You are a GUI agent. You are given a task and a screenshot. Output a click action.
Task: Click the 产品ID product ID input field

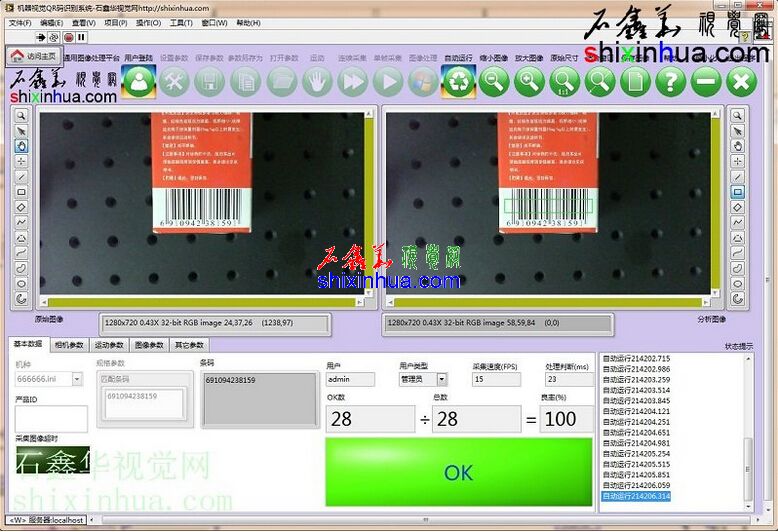tap(51, 418)
